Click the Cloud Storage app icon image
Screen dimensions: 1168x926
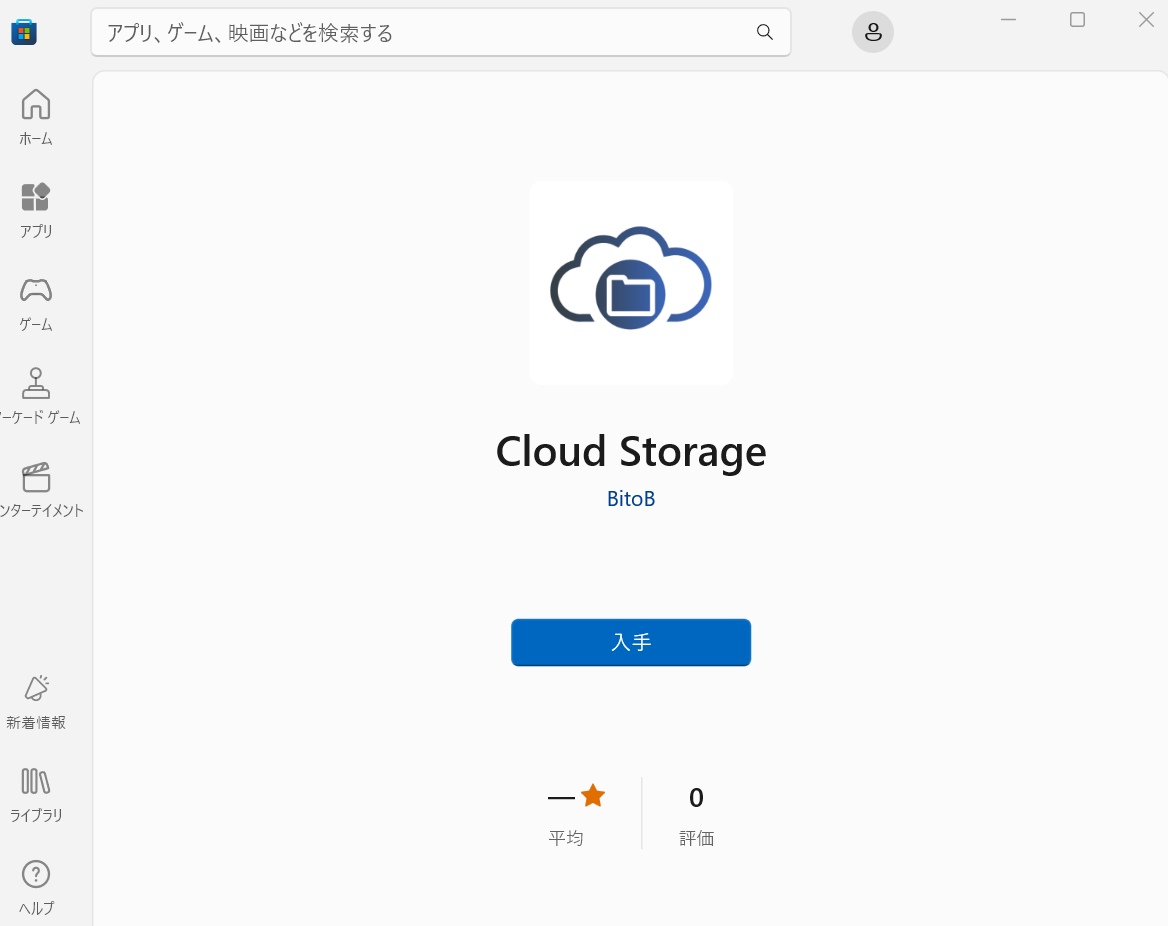[x=630, y=282]
